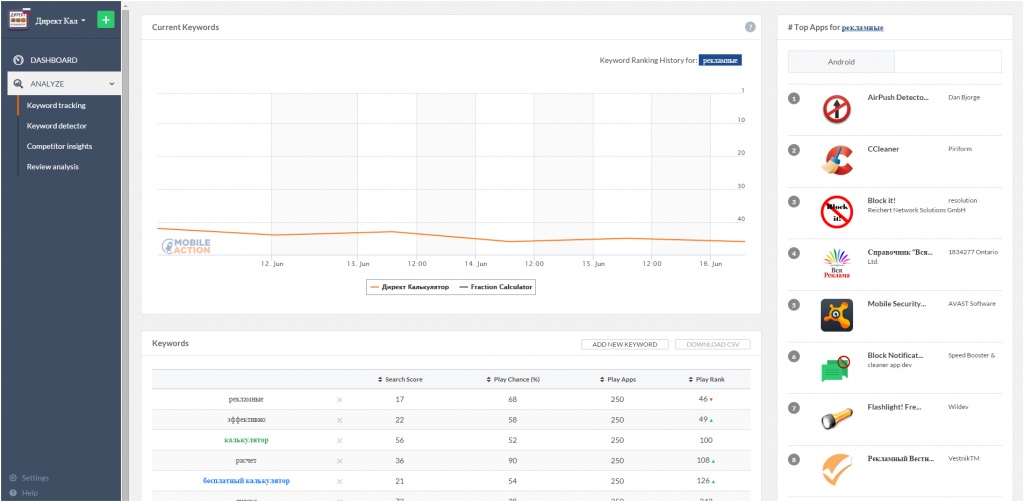1024x502 pixels.
Task: Click the Block it! app icon
Action: click(x=837, y=212)
